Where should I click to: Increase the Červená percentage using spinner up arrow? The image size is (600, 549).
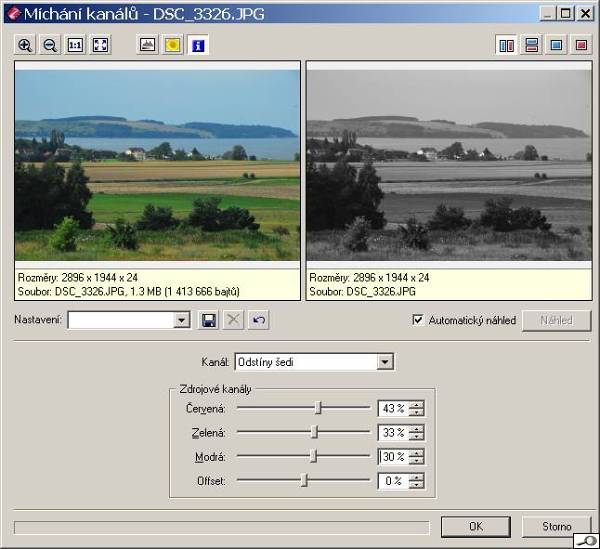coord(417,404)
